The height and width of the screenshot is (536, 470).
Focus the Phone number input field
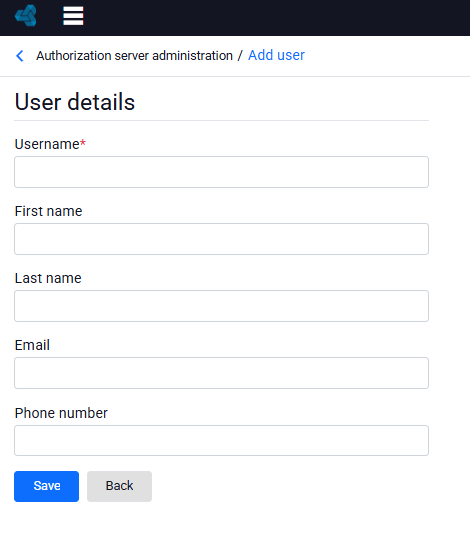(221, 440)
